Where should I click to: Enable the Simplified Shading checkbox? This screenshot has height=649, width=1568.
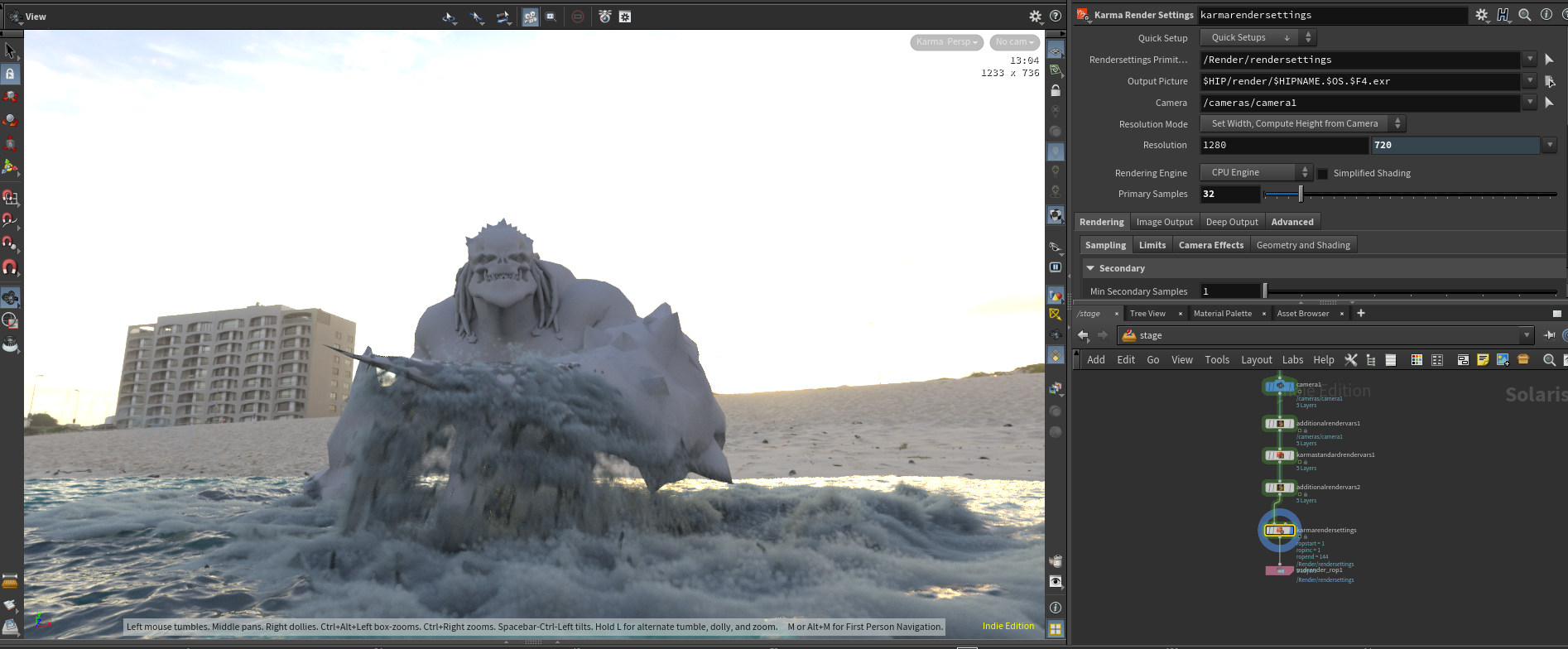click(1323, 174)
